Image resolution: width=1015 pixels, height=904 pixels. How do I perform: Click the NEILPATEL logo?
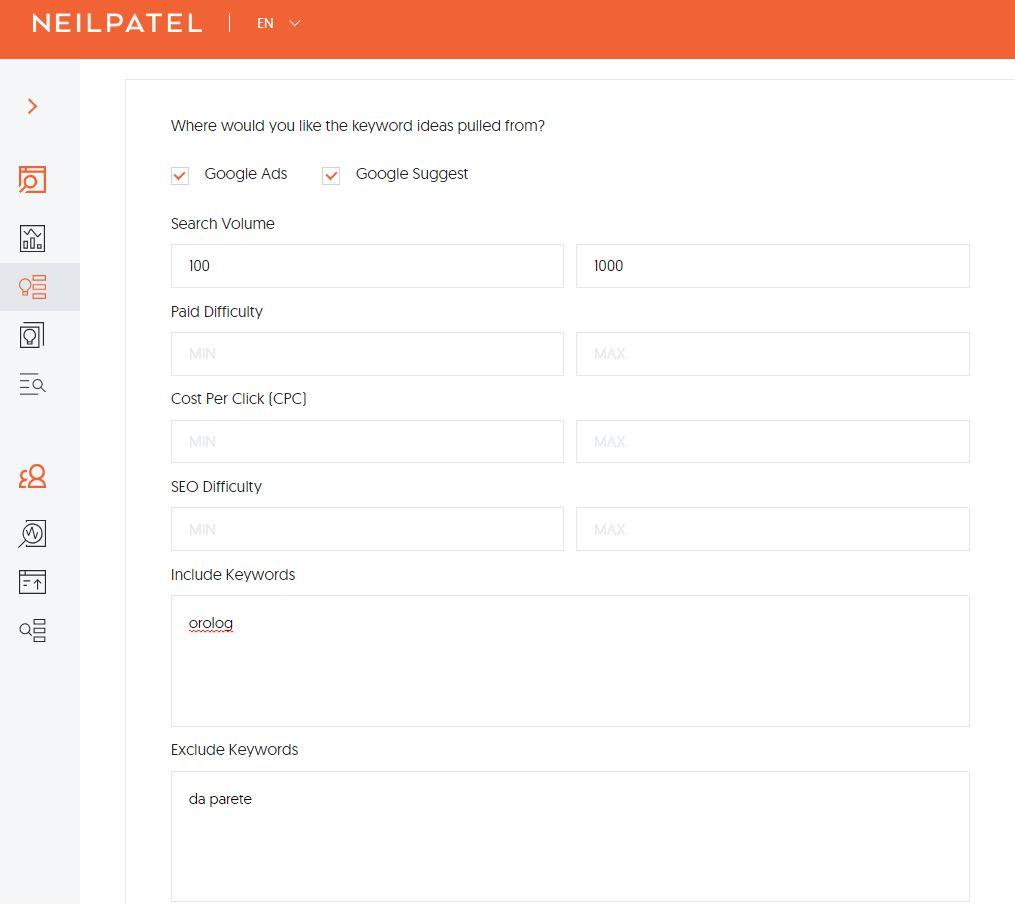pos(117,23)
